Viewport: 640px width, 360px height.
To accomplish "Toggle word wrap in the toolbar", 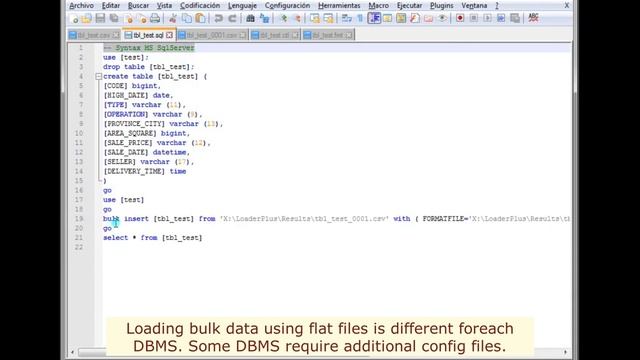I will pos(347,18).
